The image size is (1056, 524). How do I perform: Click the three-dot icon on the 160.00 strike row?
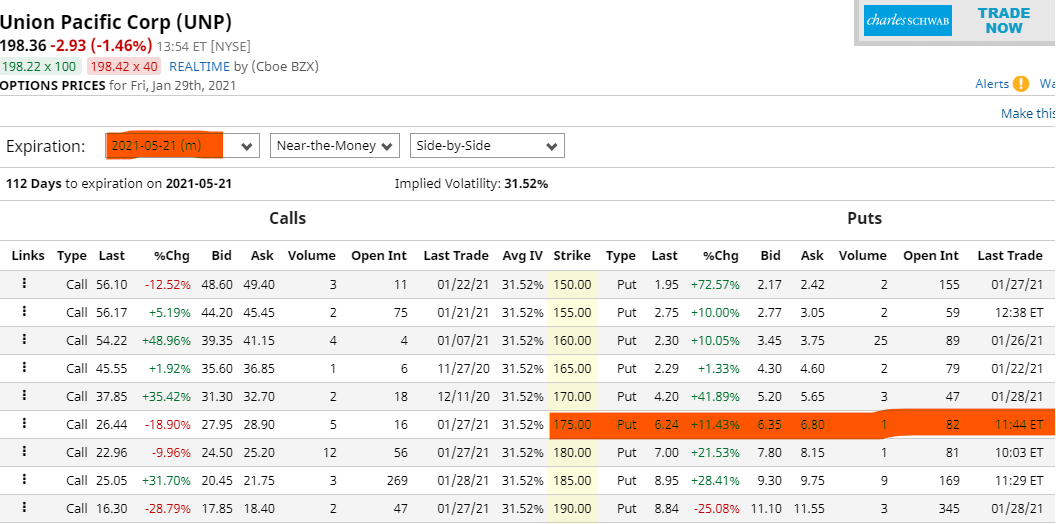pyautogui.click(x=25, y=340)
